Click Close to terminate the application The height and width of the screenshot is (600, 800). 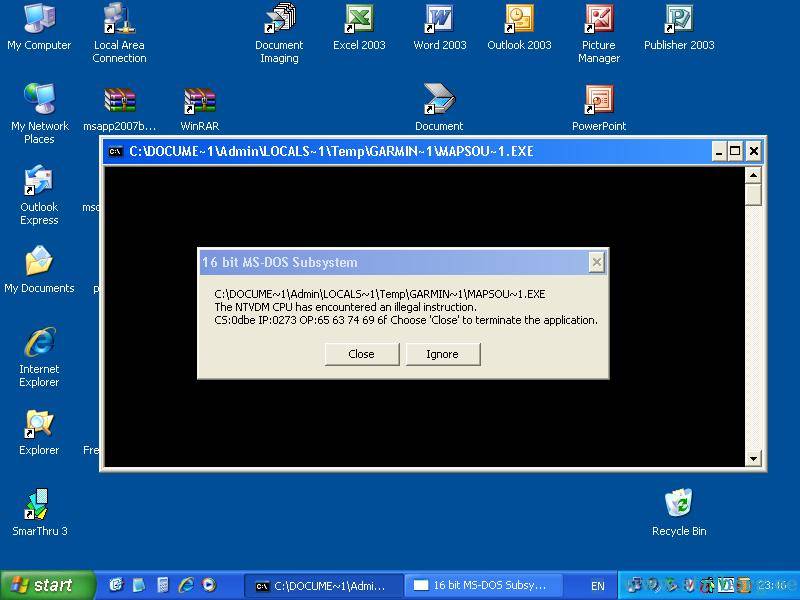[x=362, y=354]
